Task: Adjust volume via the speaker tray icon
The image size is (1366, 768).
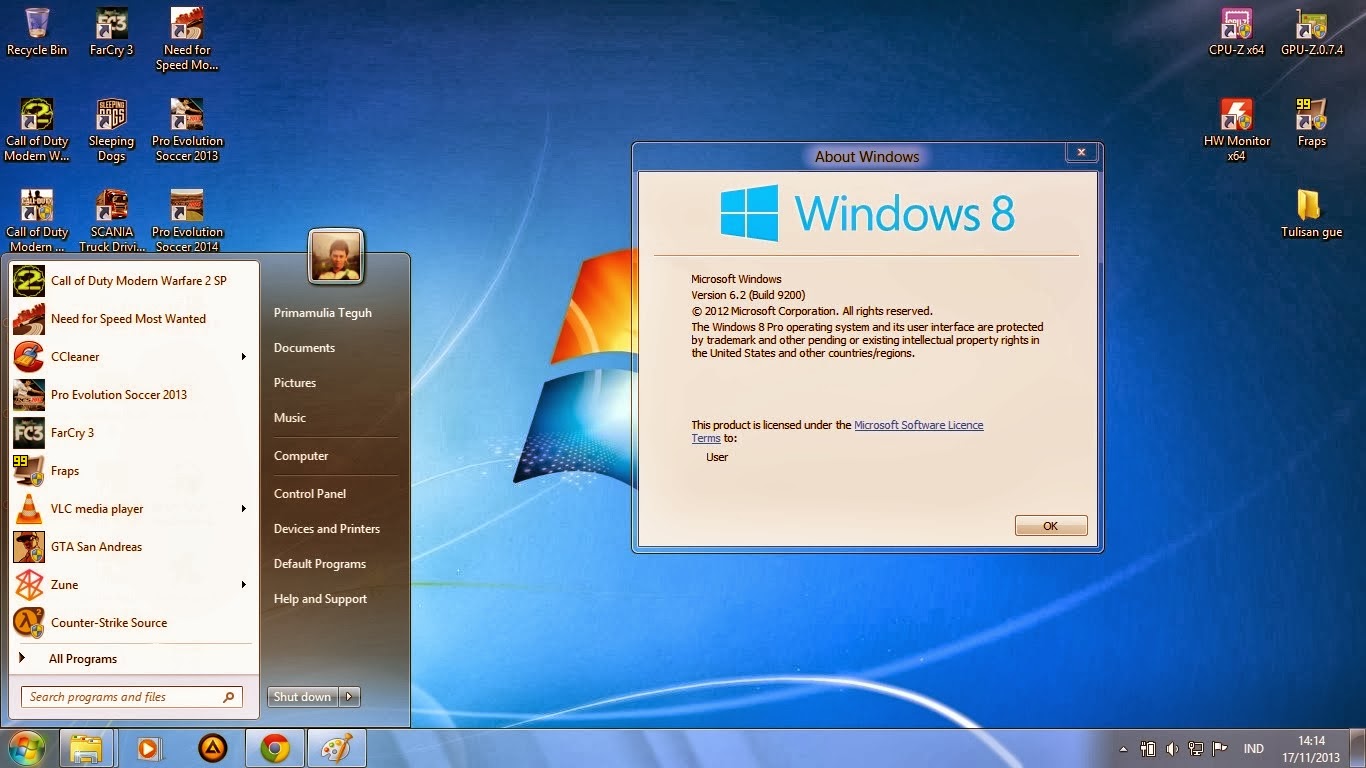Action: coord(1172,747)
